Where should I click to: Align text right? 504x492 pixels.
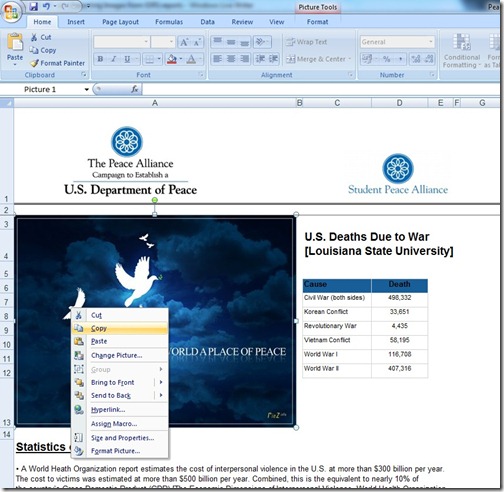244,59
